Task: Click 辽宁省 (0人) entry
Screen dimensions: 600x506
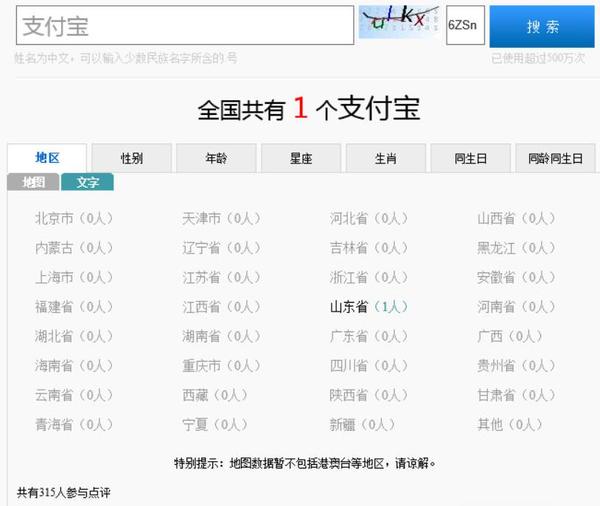Action: [222, 248]
